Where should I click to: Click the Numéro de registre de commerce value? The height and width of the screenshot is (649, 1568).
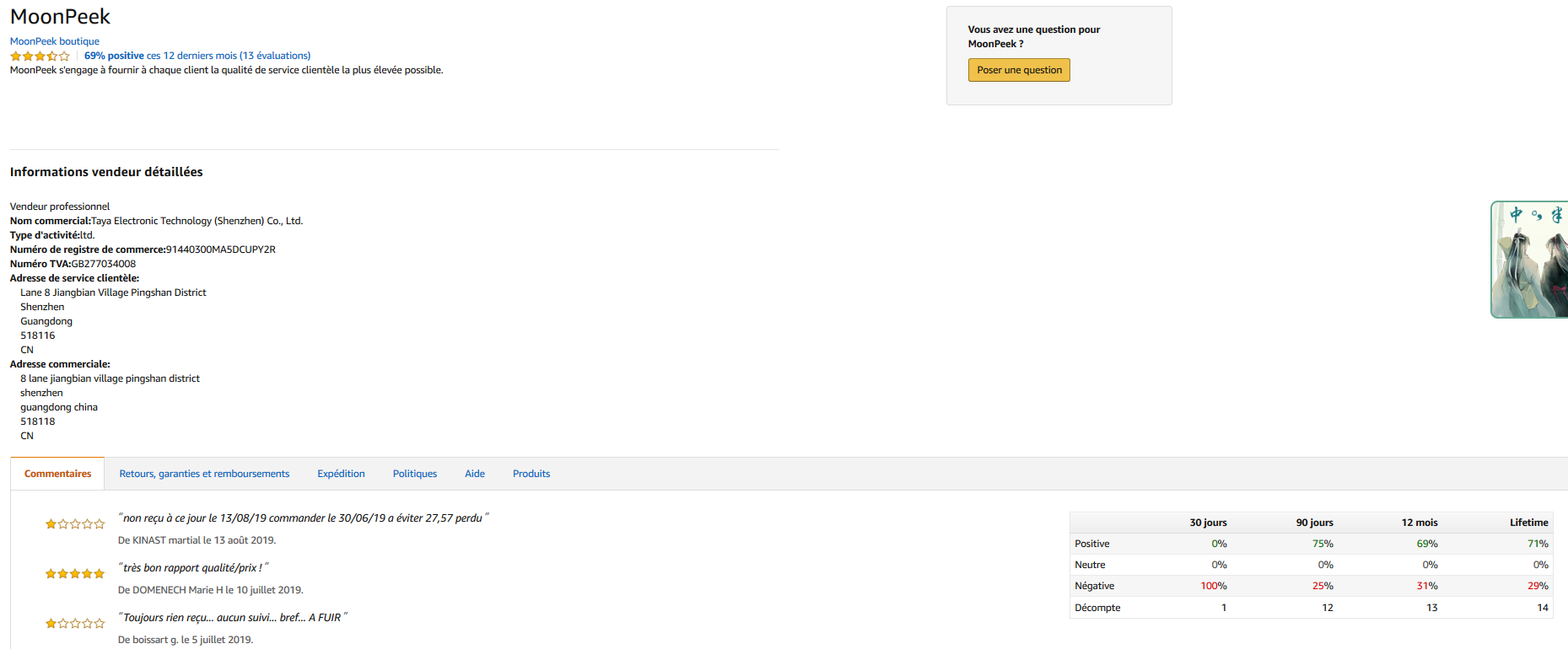221,249
